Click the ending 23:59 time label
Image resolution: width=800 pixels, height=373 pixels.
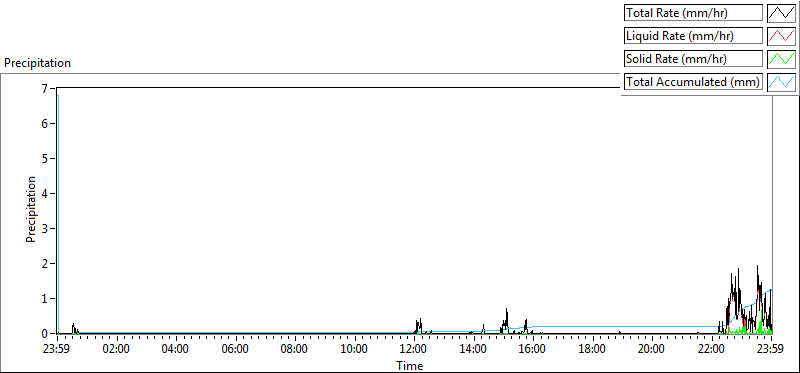click(x=771, y=350)
